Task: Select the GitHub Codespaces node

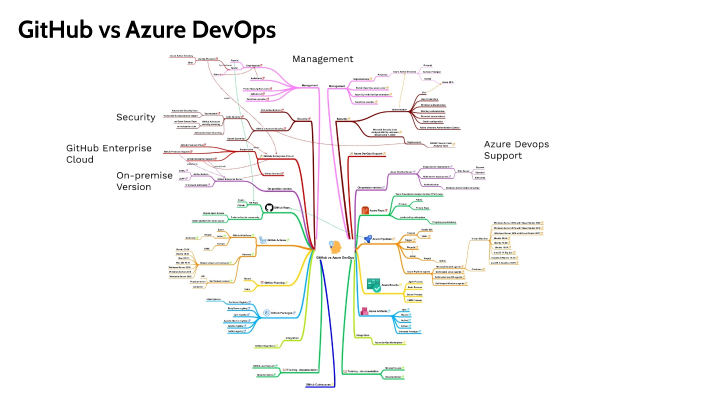Action: click(x=319, y=385)
